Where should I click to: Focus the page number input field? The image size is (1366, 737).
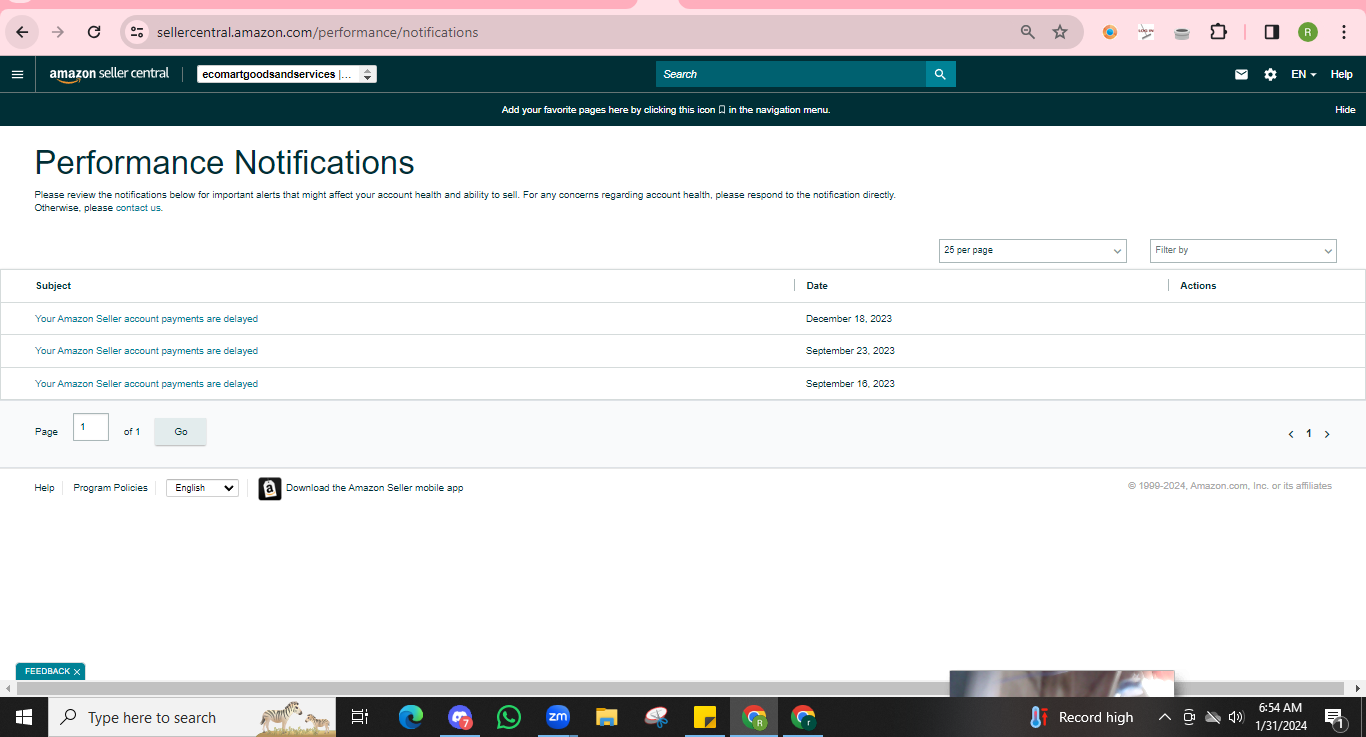click(x=91, y=427)
